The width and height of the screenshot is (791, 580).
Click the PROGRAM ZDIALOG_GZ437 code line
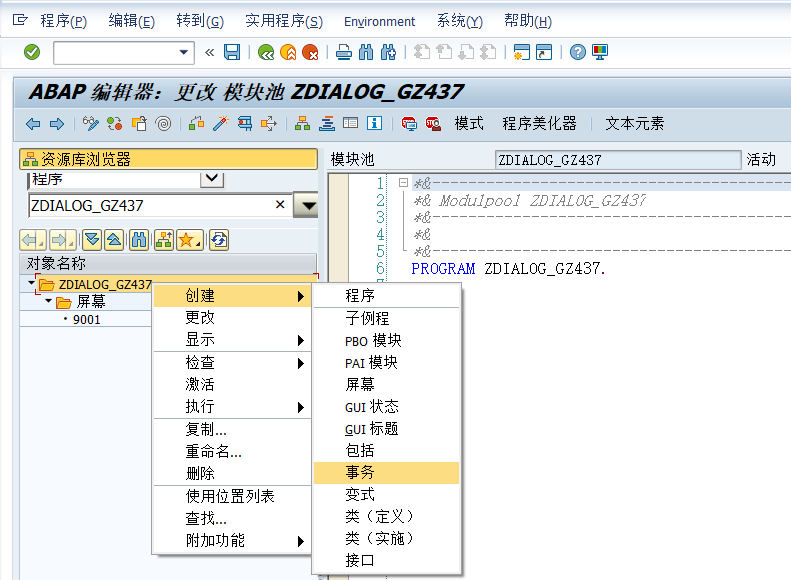[x=508, y=269]
